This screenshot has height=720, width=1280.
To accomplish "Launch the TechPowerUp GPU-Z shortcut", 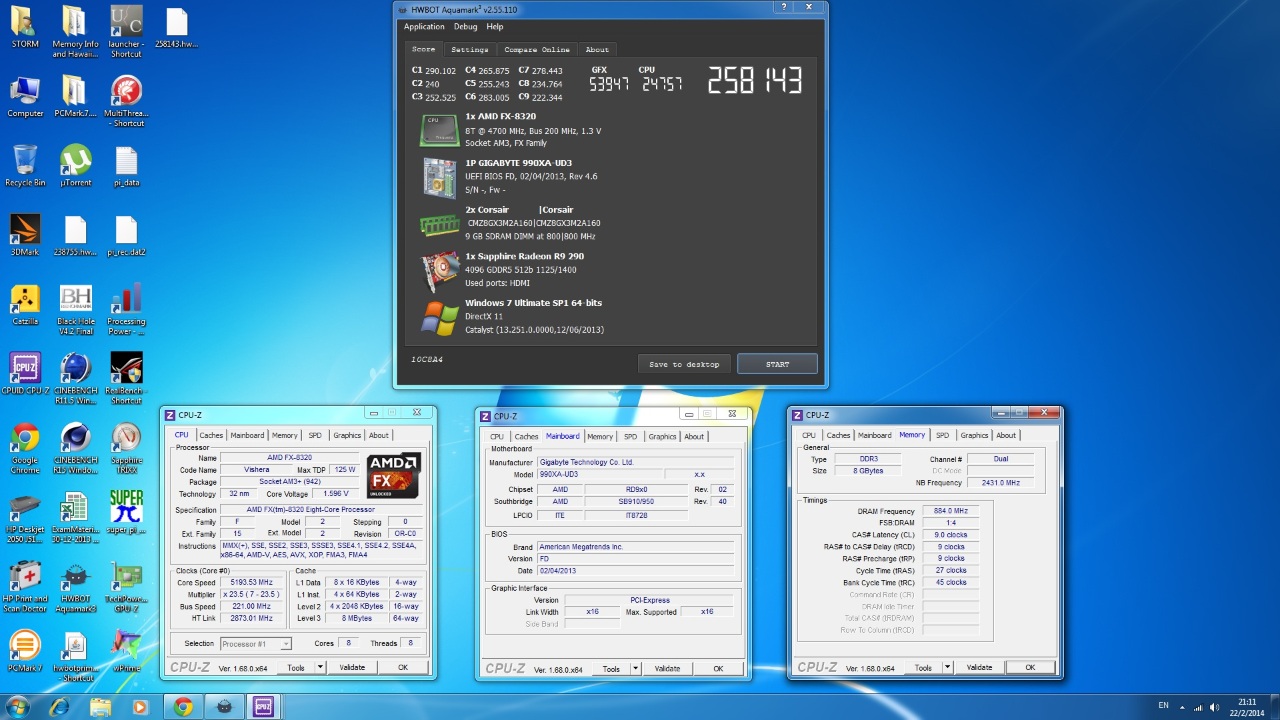I will click(x=126, y=588).
